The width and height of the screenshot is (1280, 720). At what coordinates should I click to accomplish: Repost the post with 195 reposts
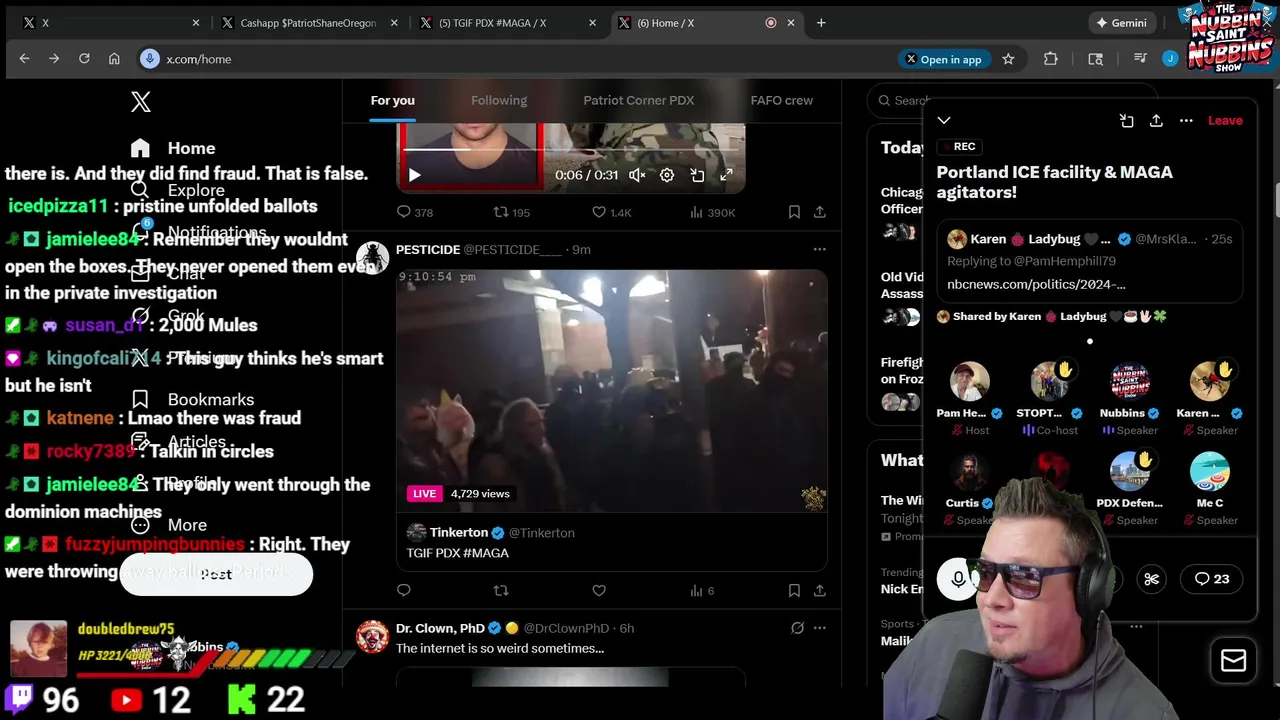(x=512, y=212)
